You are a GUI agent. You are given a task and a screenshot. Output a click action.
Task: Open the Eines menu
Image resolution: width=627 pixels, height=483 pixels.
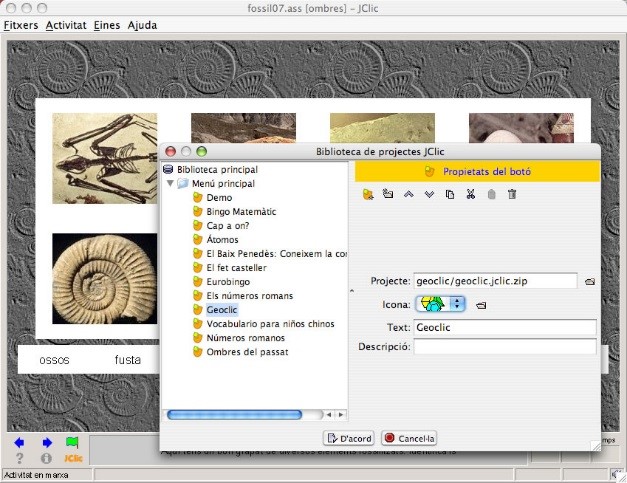(106, 24)
